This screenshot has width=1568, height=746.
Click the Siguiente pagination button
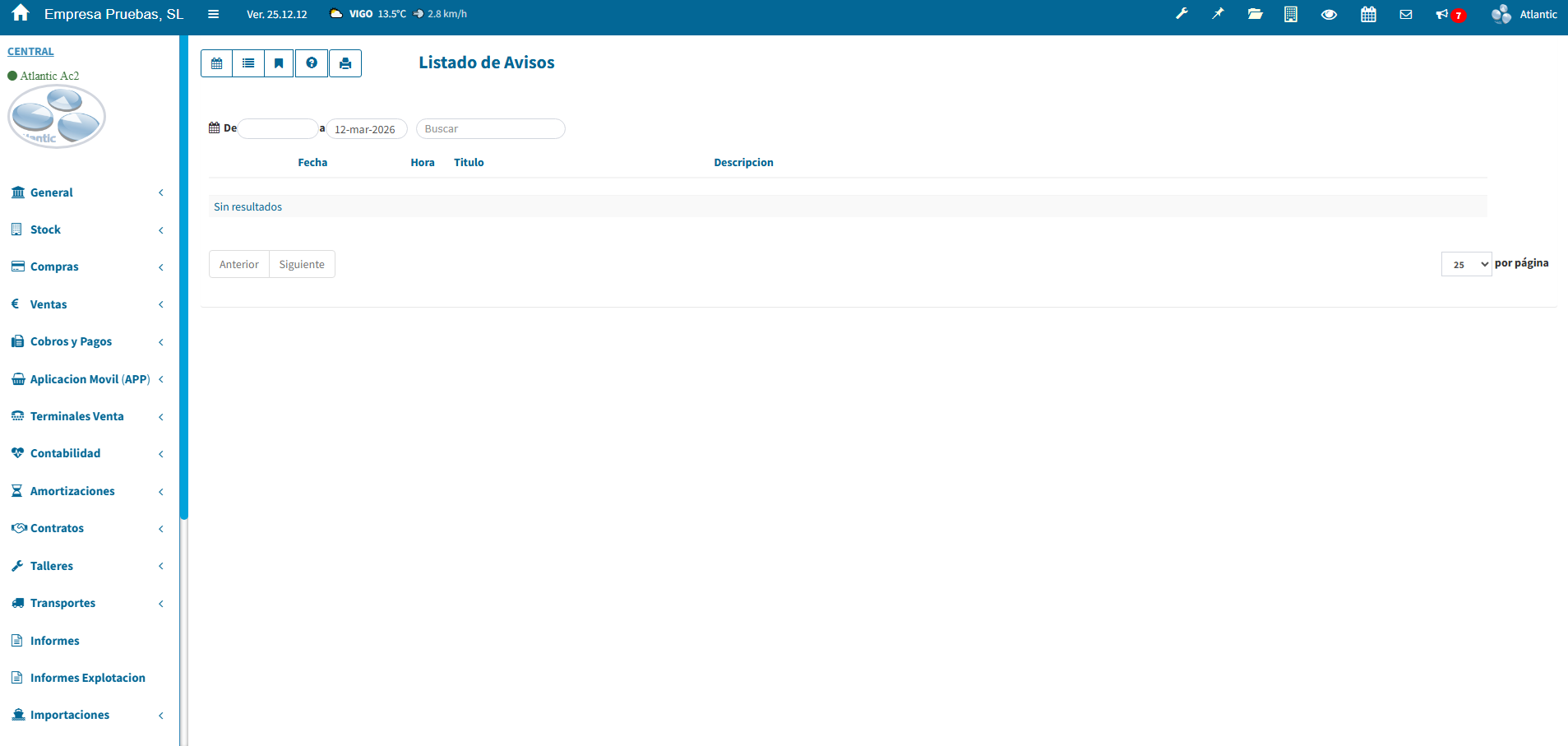[302, 264]
